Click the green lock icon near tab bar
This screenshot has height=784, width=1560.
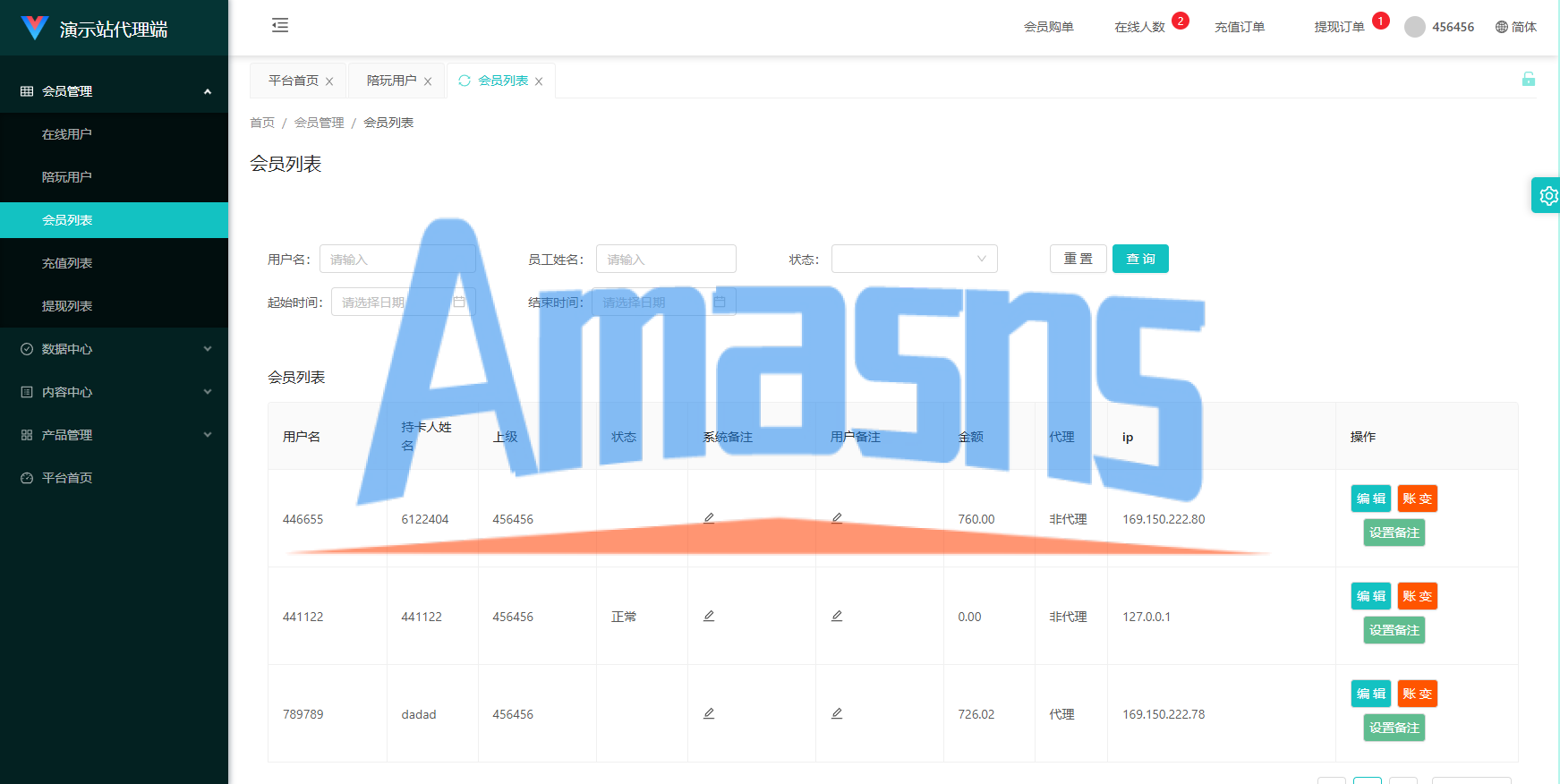pyautogui.click(x=1529, y=79)
